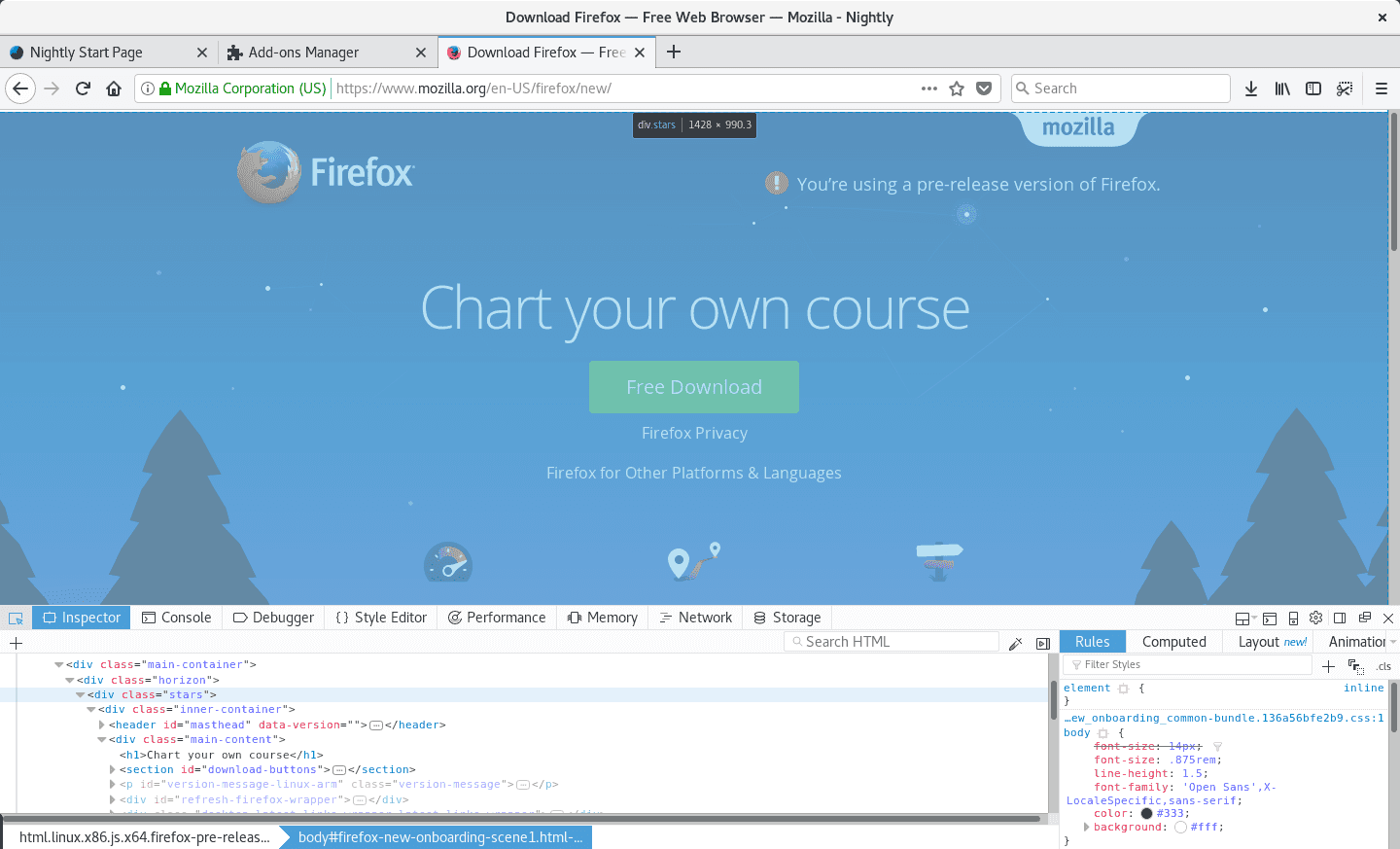
Task: Go to the Home page button
Action: (114, 88)
